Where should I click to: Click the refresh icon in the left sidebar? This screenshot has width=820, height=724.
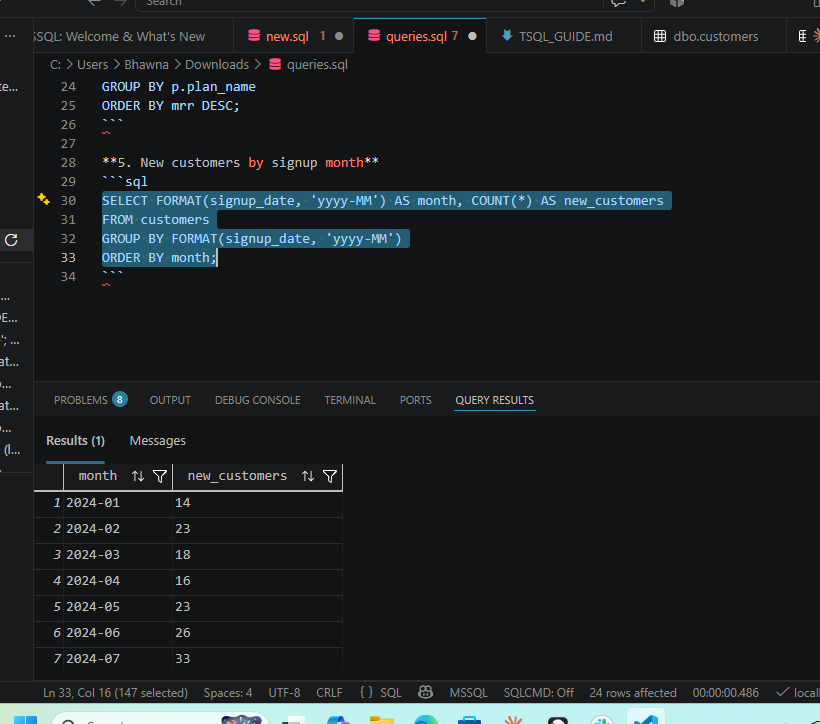12,240
